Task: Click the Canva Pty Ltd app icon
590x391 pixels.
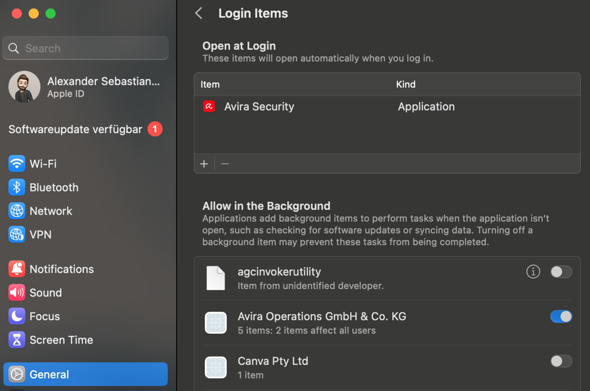Action: pos(216,367)
